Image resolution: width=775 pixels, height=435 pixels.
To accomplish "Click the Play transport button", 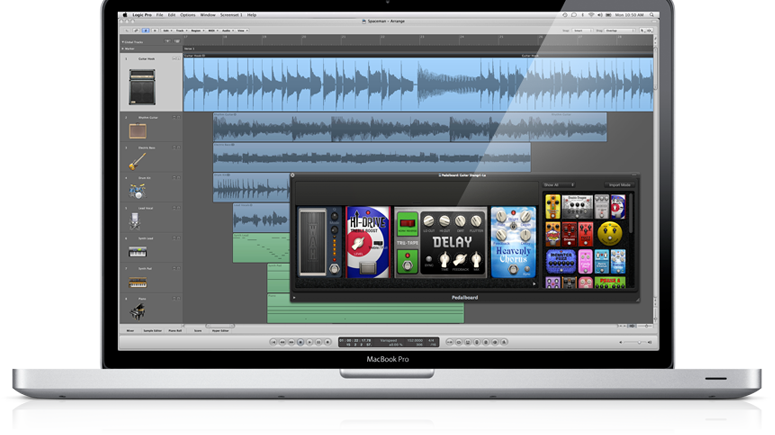I will pyautogui.click(x=309, y=342).
